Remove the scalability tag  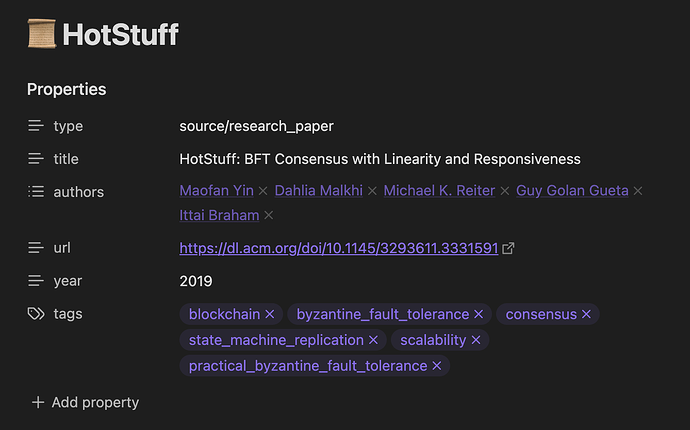coord(476,340)
